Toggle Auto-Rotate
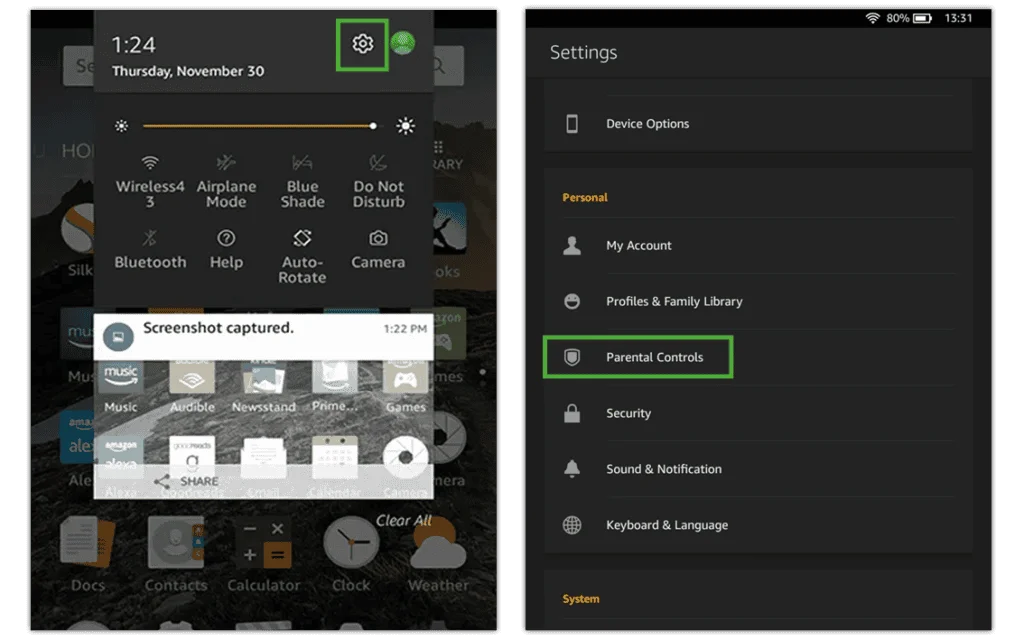 pyautogui.click(x=302, y=257)
